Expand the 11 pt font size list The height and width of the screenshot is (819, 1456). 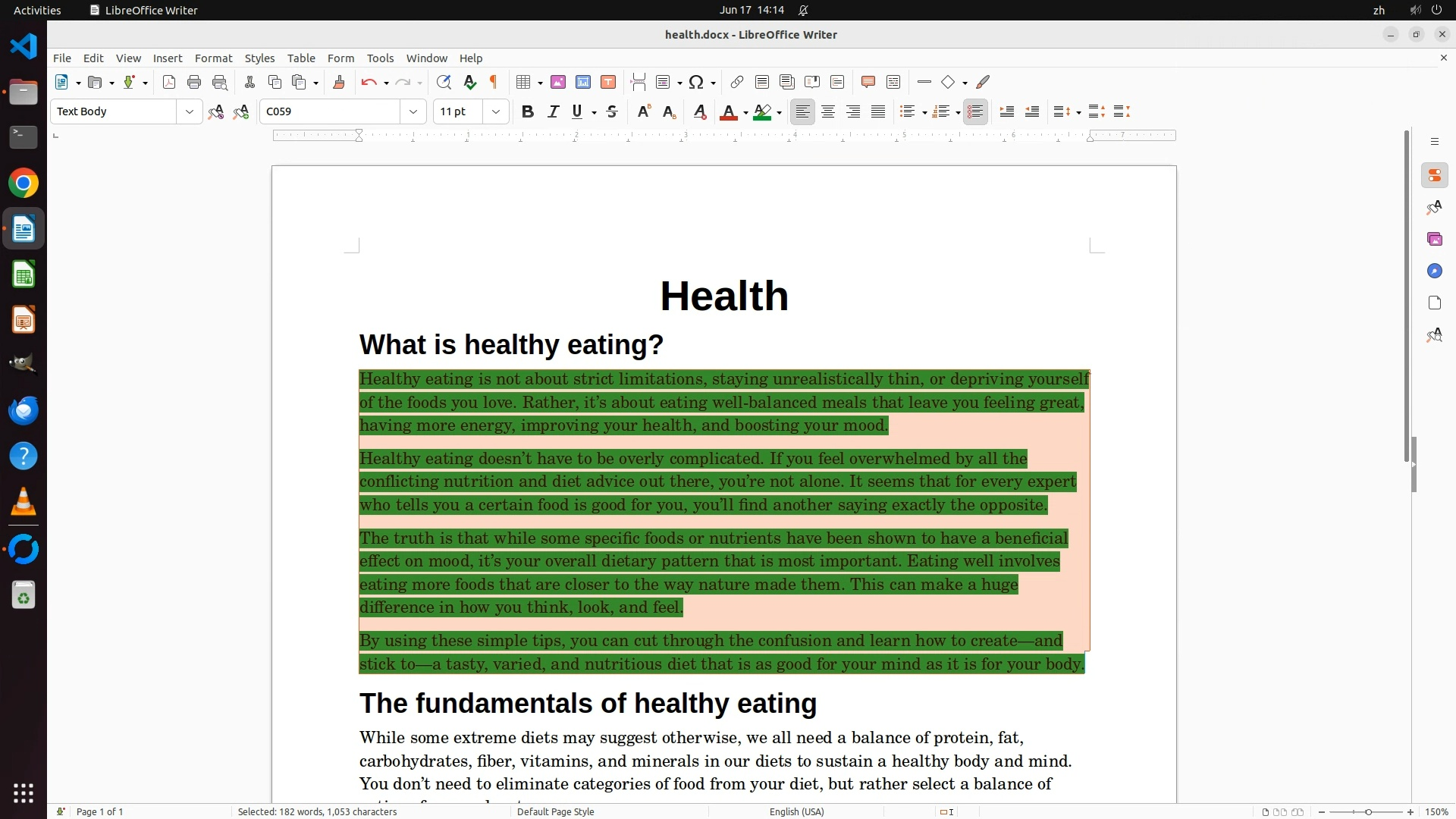tap(496, 111)
